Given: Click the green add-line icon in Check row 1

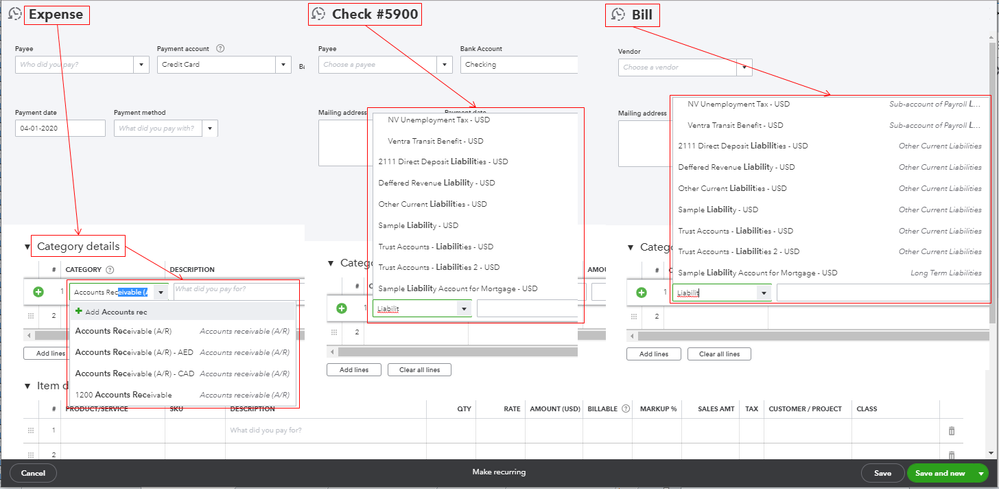Looking at the screenshot, I should point(341,308).
